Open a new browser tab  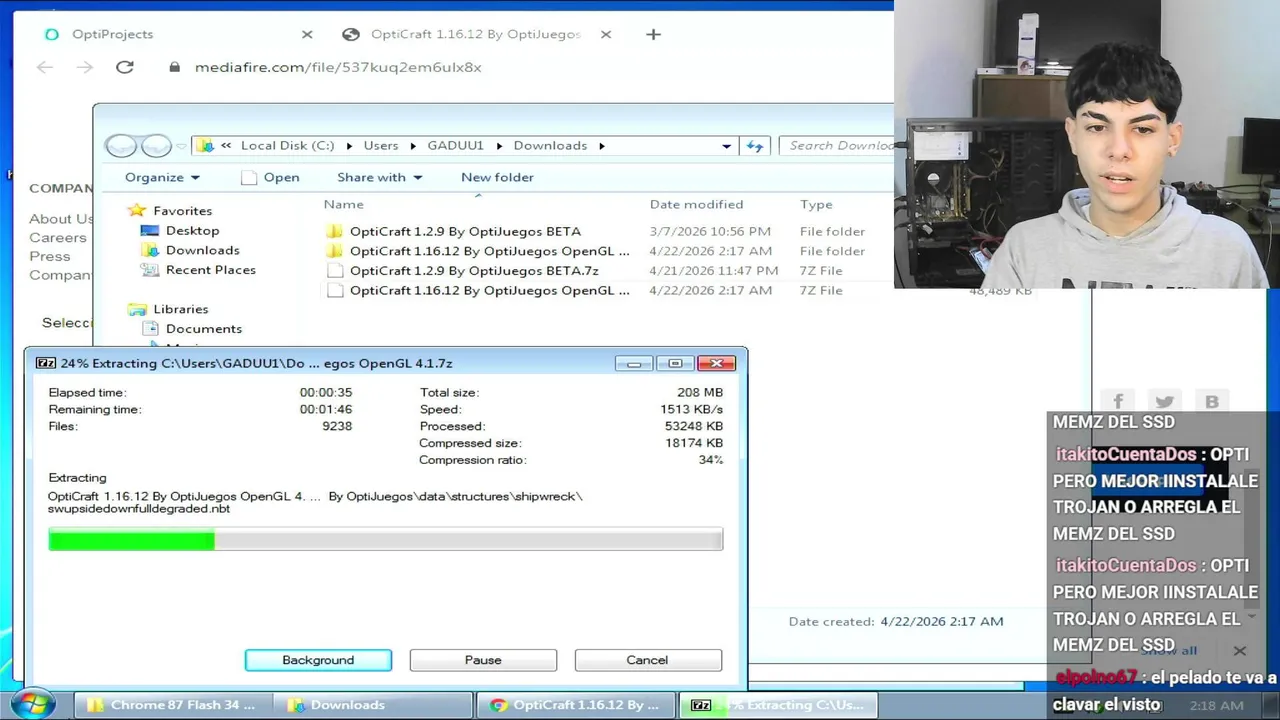(653, 34)
